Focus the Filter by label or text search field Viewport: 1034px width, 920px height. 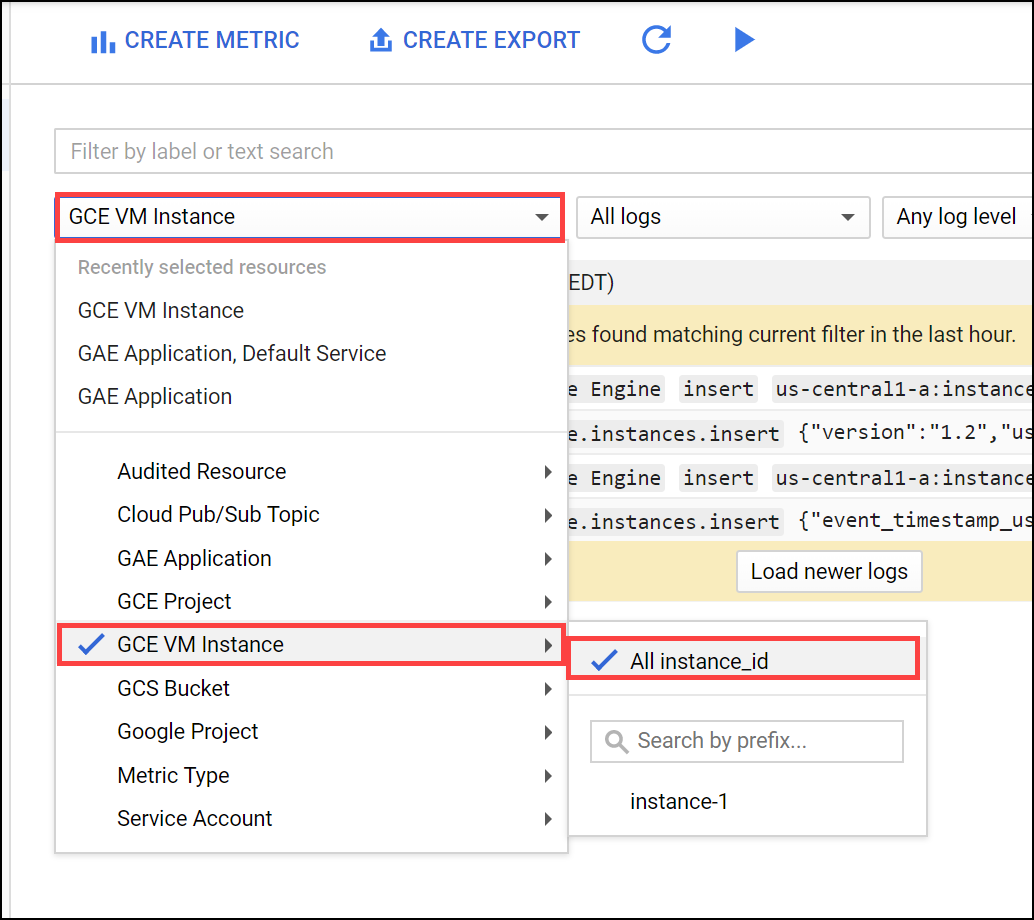coord(543,152)
